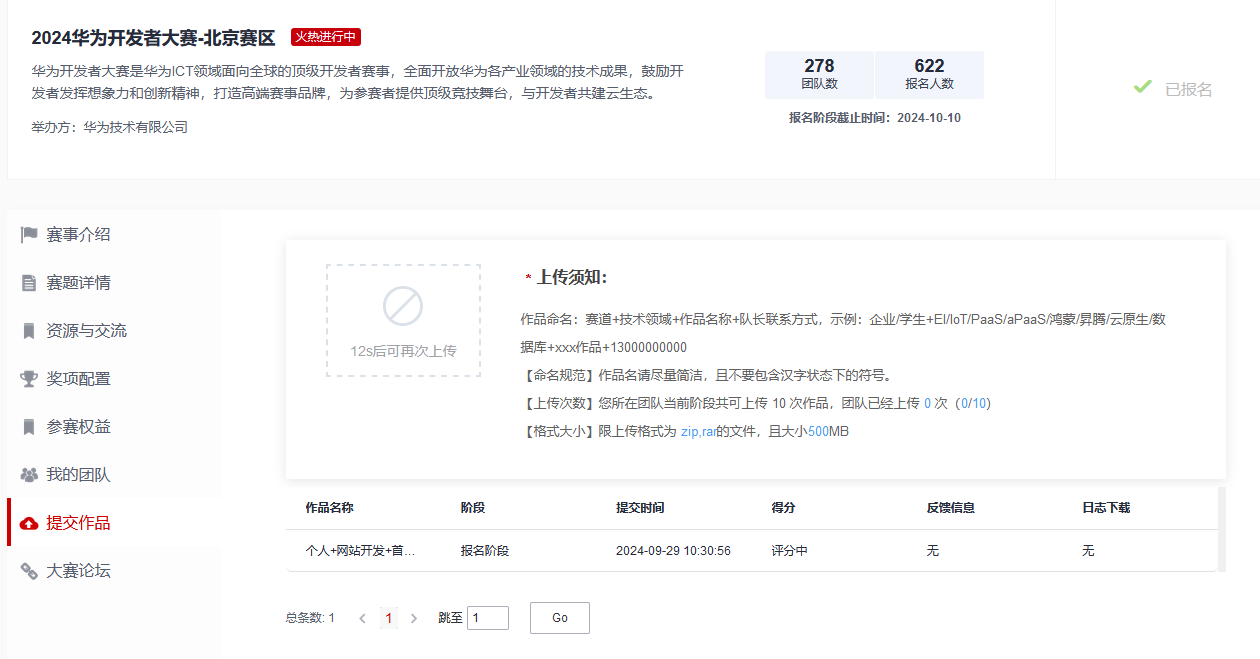Screen dimensions: 1260x659
Task: Click the 上传须知 heading
Action: point(572,278)
